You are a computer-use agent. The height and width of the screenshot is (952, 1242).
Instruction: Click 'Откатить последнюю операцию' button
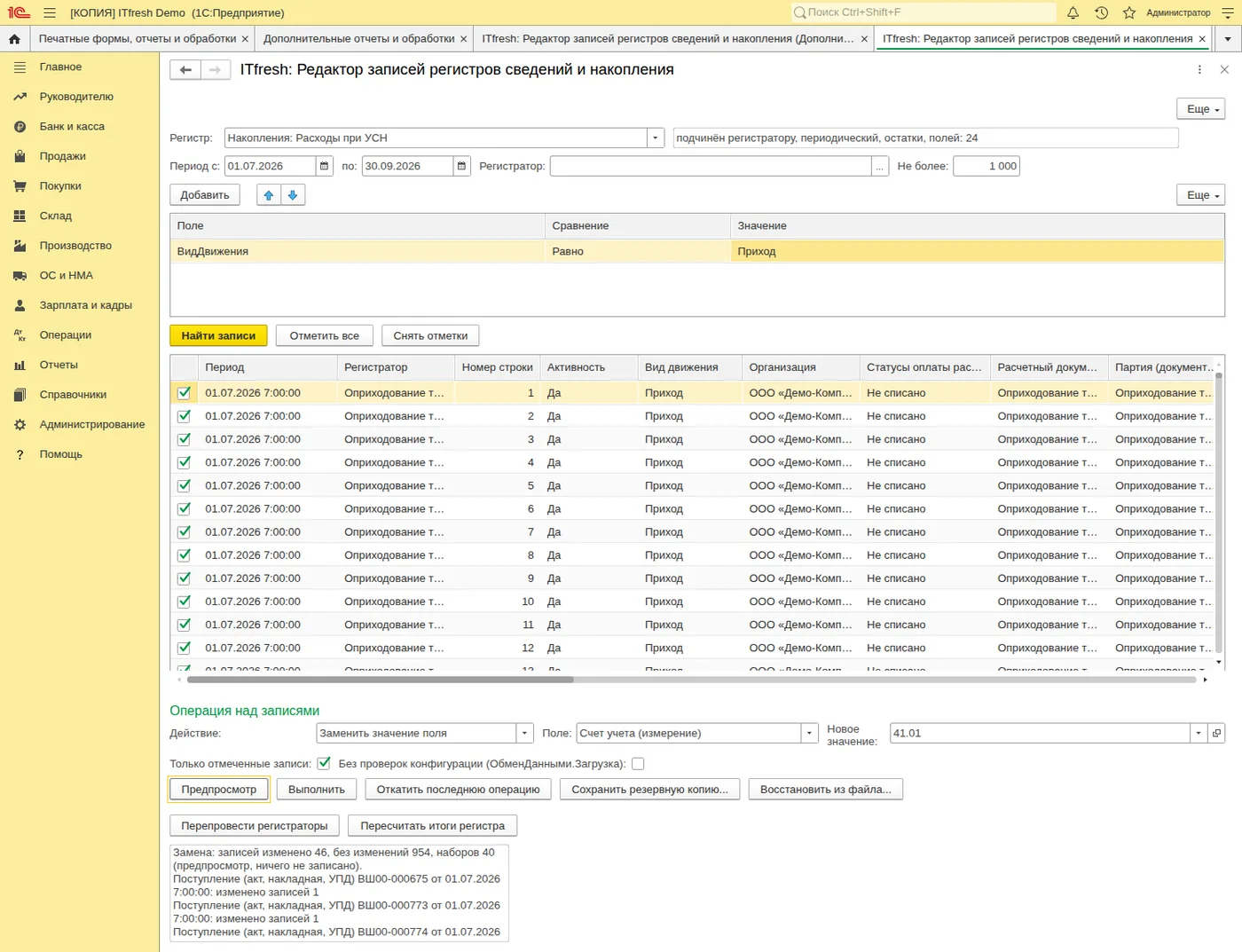coord(458,790)
